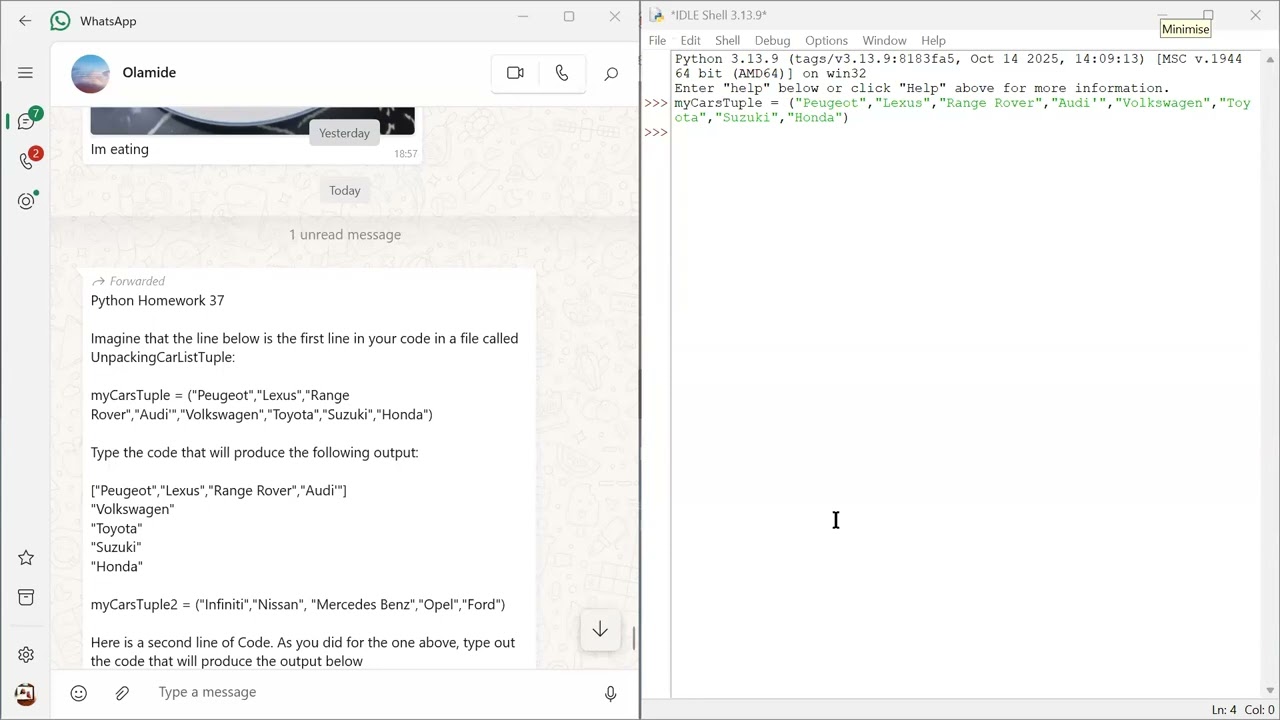Click the 'myCarsTuple2' line in message
Image resolution: width=1280 pixels, height=720 pixels.
(x=298, y=604)
